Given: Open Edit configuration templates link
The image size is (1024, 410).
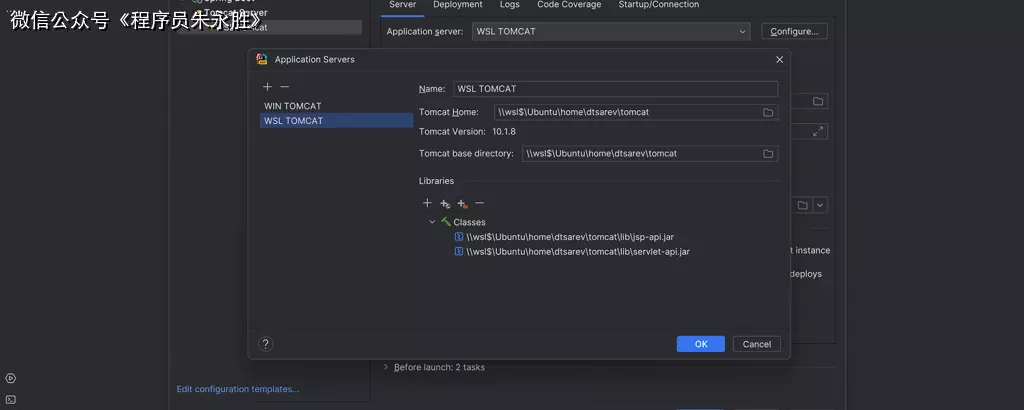Looking at the screenshot, I should point(238,389).
